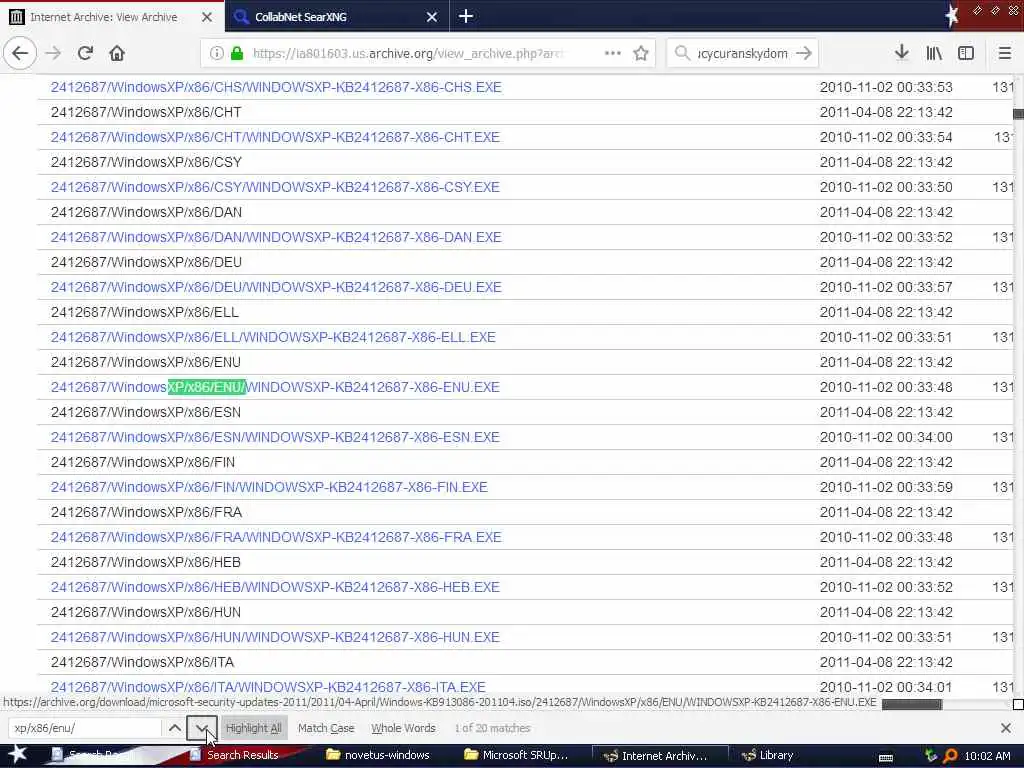
Task: Open WINDOWSXP-KB2412687-X86-FRA.EXE link
Action: click(276, 537)
